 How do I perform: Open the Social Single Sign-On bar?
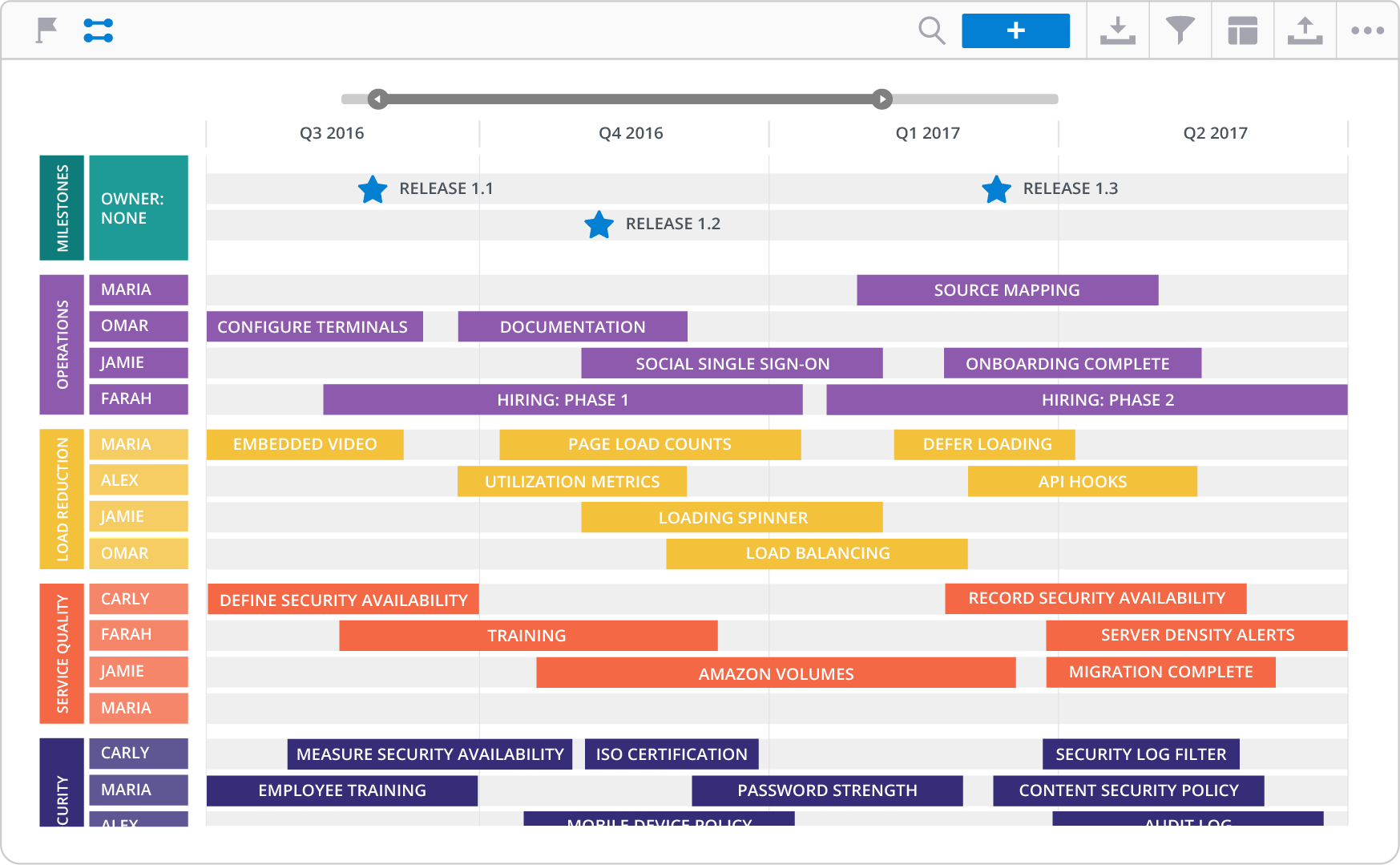coord(732,363)
